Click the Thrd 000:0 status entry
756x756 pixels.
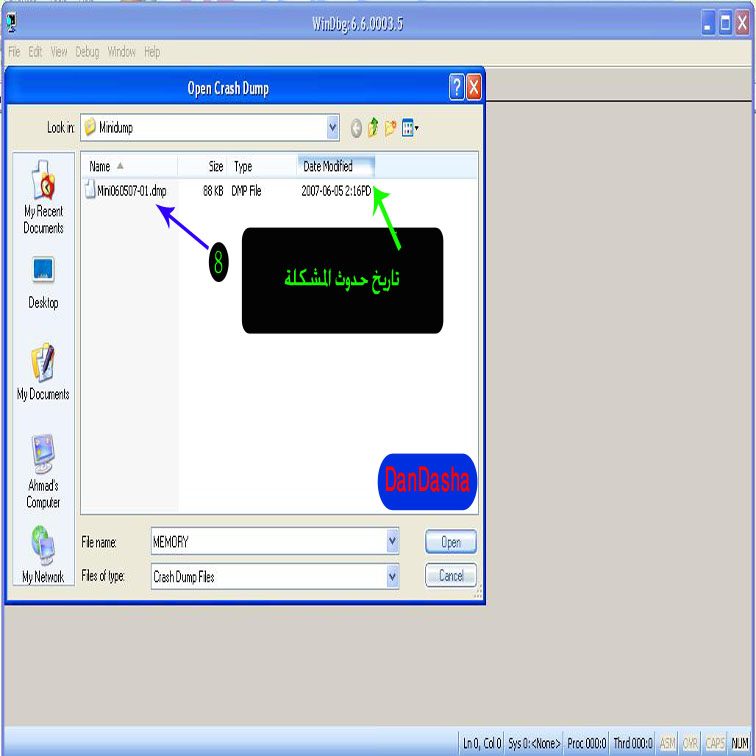point(633,743)
